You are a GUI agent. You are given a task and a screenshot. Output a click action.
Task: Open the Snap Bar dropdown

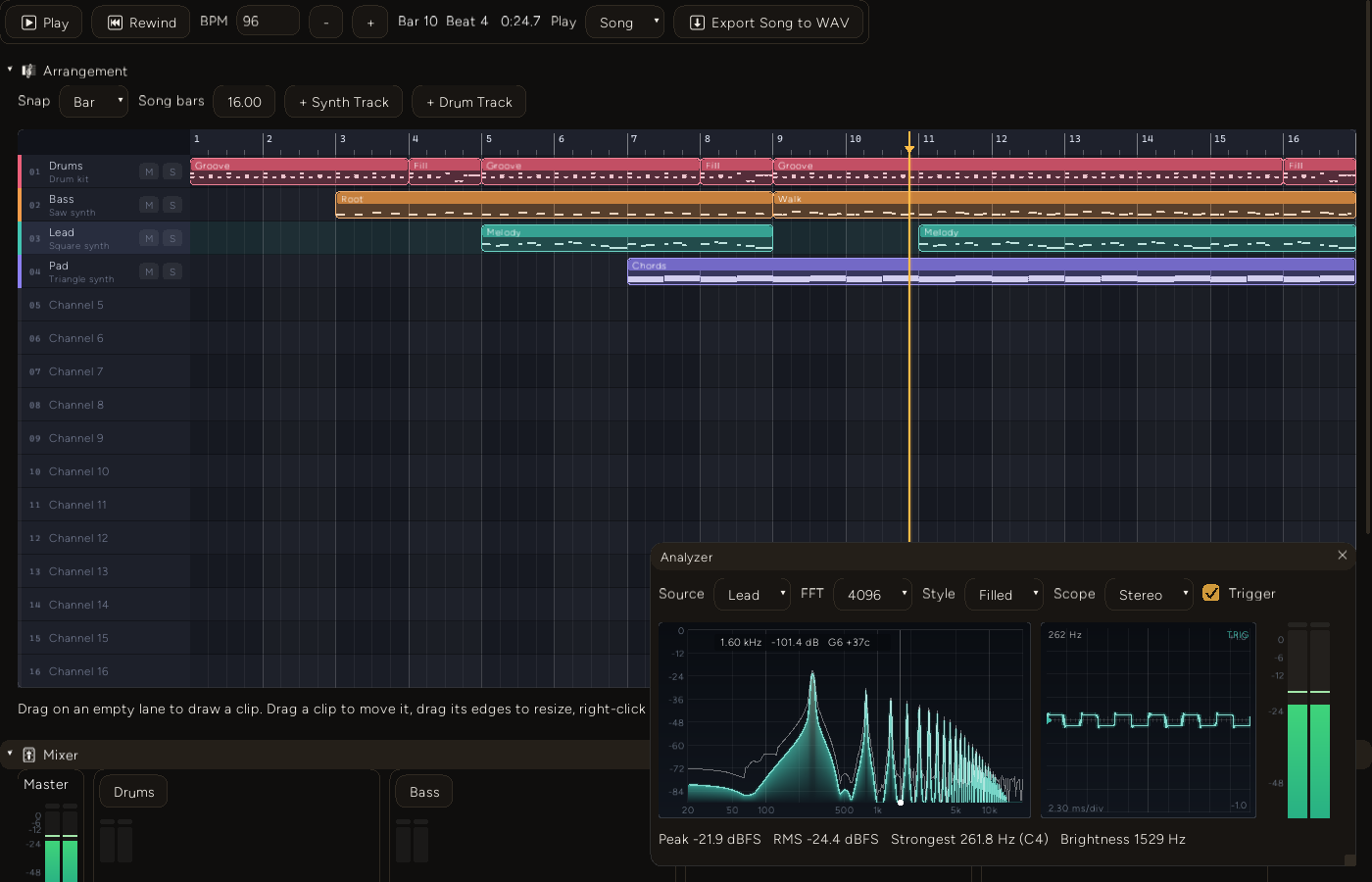point(94,102)
